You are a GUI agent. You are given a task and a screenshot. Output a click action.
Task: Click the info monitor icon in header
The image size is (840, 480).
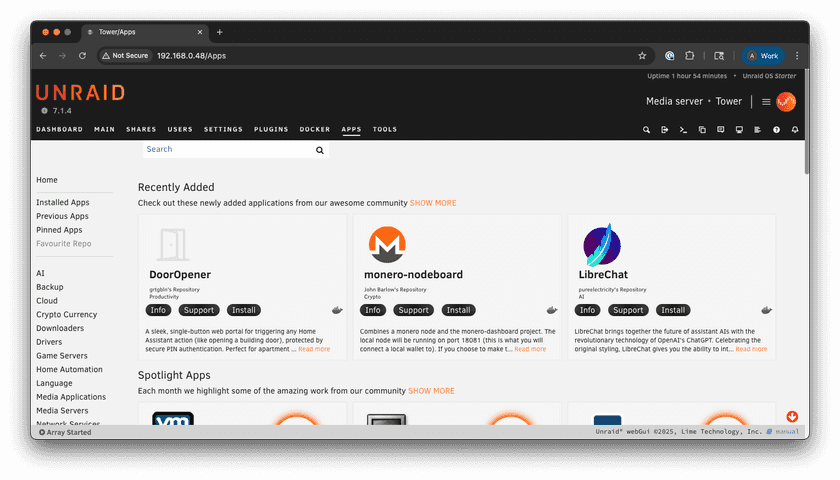(739, 130)
